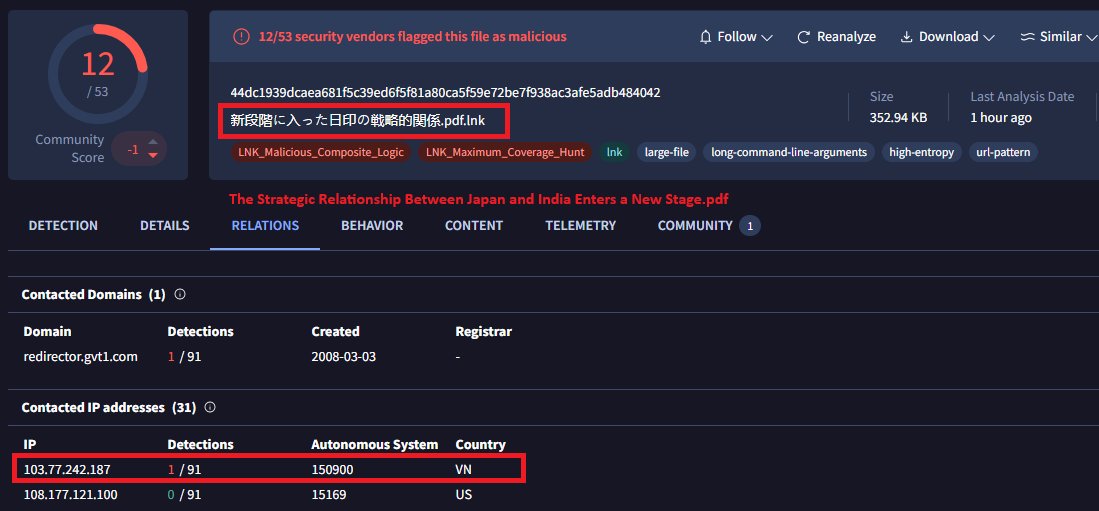Switch to the DETAILS tab
The height and width of the screenshot is (511, 1099).
coord(165,226)
